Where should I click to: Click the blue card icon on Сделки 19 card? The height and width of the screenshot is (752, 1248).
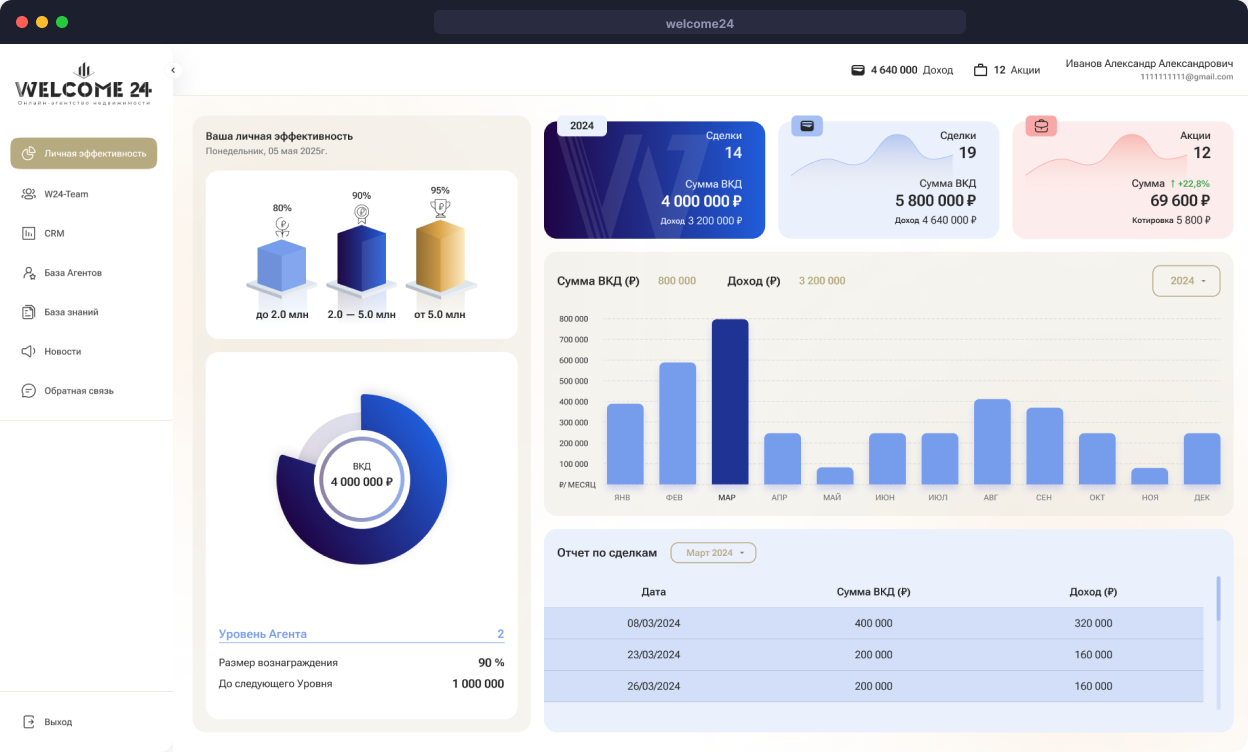[807, 126]
